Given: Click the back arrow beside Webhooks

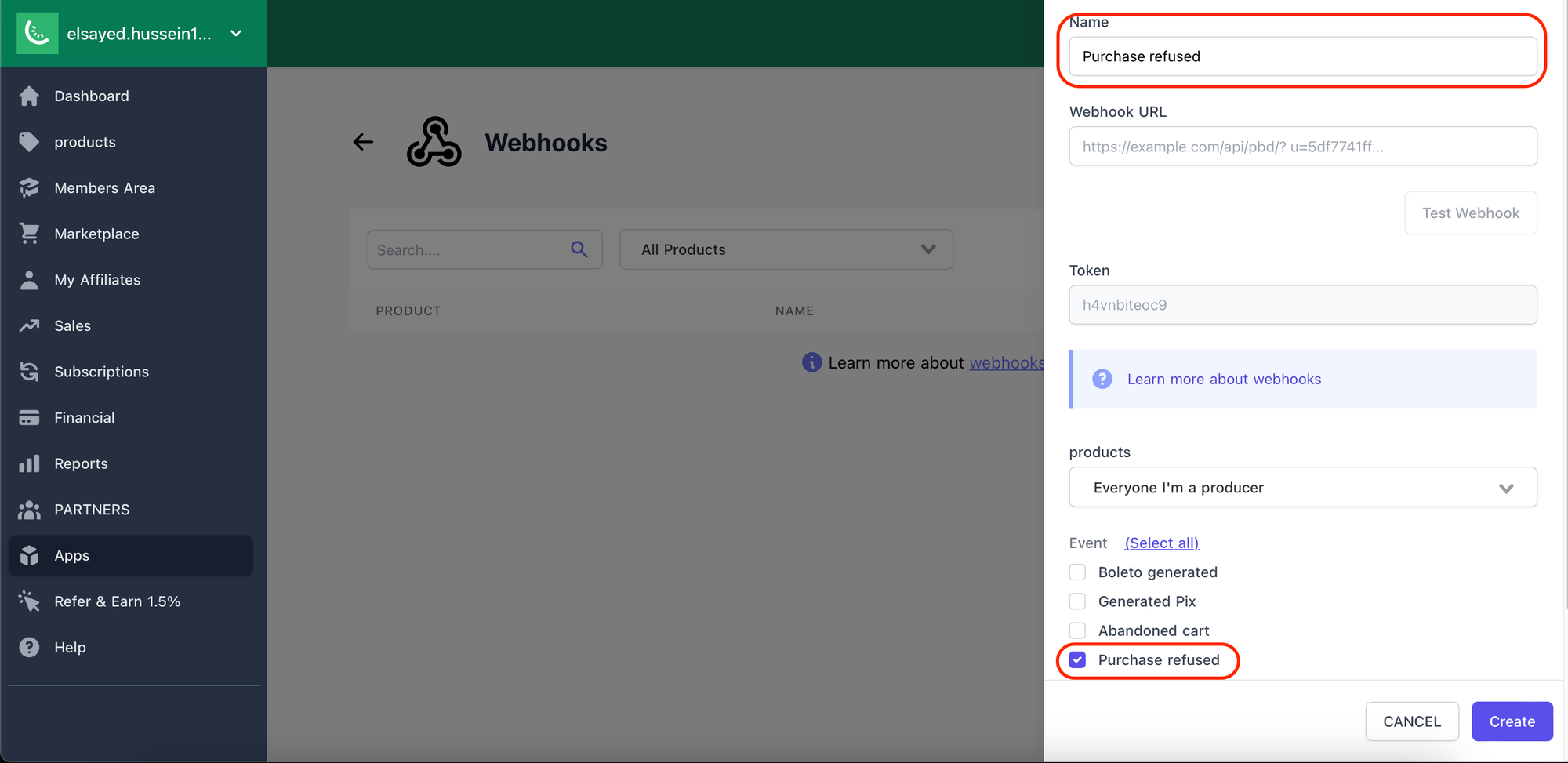Looking at the screenshot, I should [x=363, y=142].
